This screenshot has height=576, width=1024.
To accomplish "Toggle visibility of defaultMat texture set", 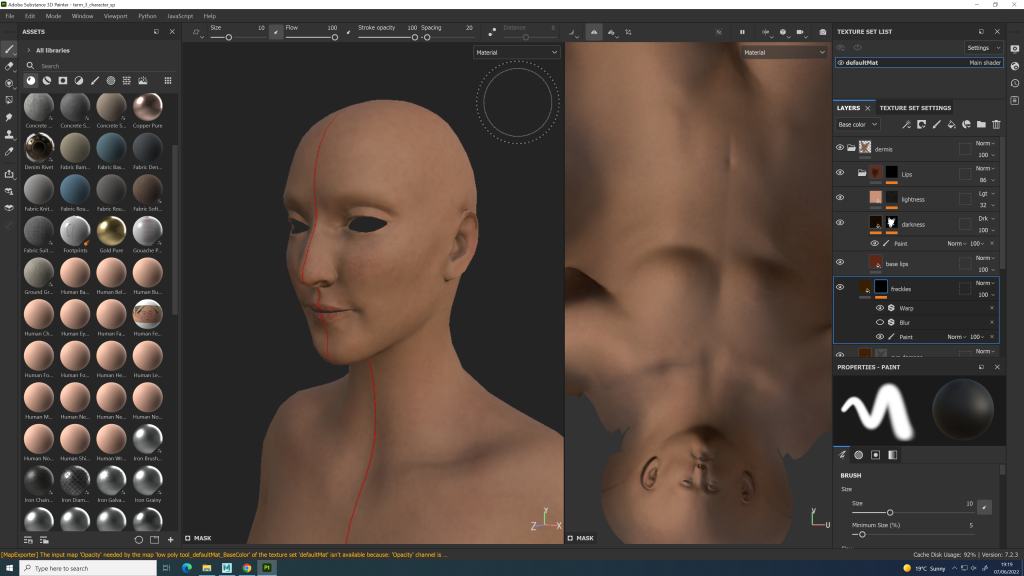I will pyautogui.click(x=840, y=63).
